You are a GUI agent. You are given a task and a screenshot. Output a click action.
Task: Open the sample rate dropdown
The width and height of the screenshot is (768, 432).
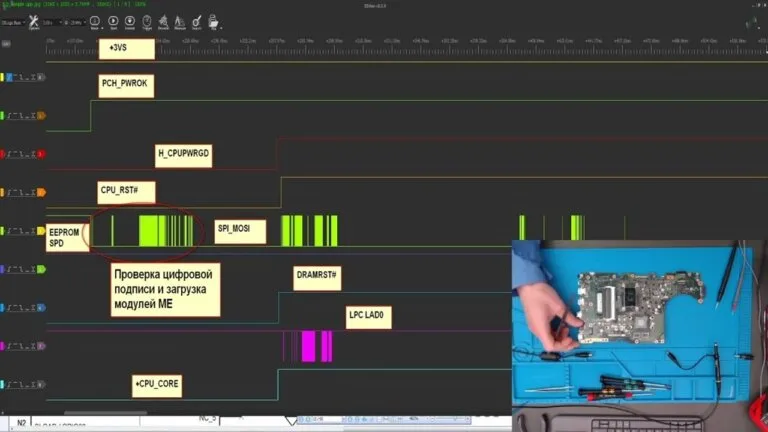[73, 23]
